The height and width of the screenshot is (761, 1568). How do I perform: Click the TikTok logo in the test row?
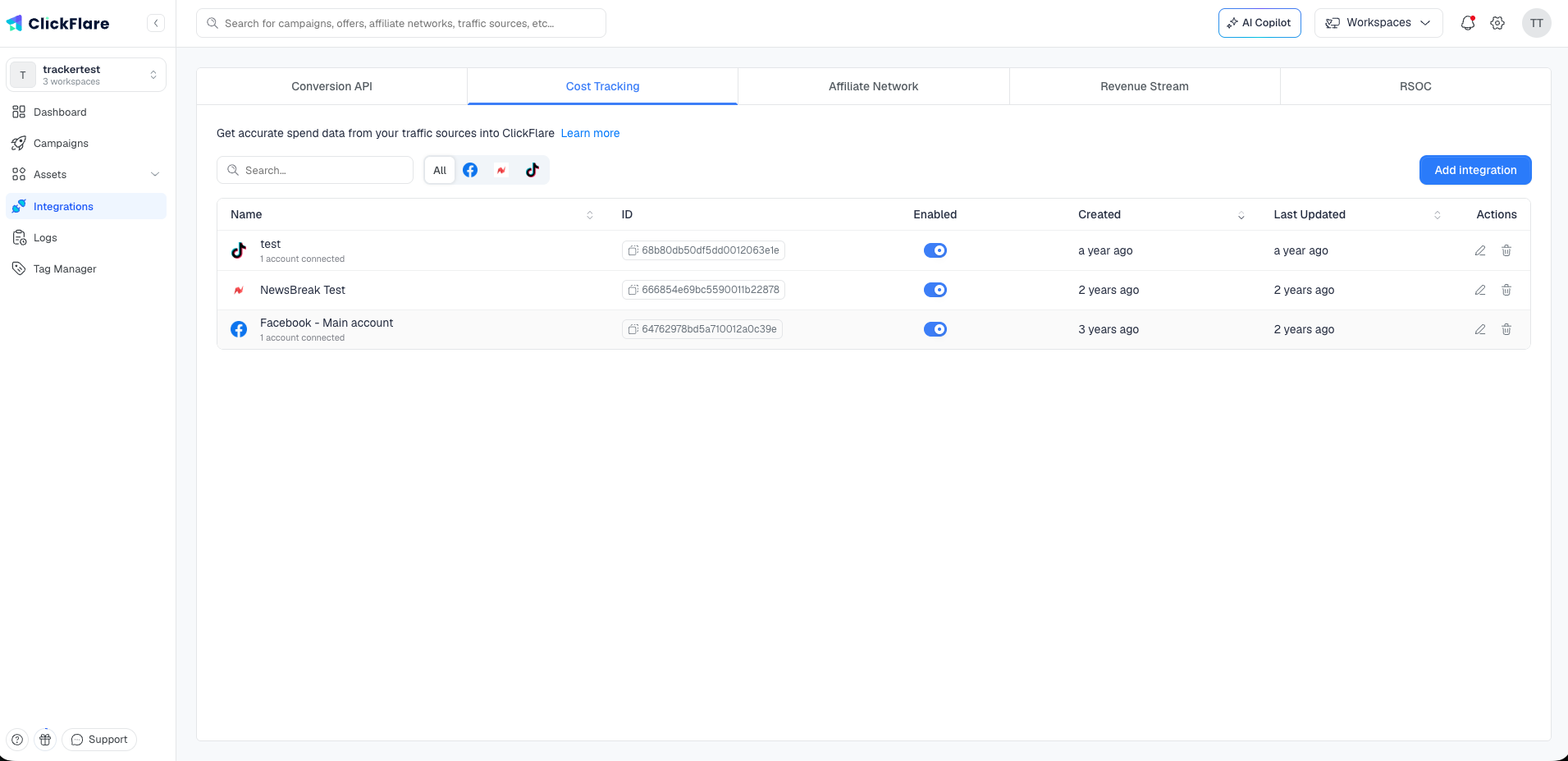pyautogui.click(x=239, y=250)
